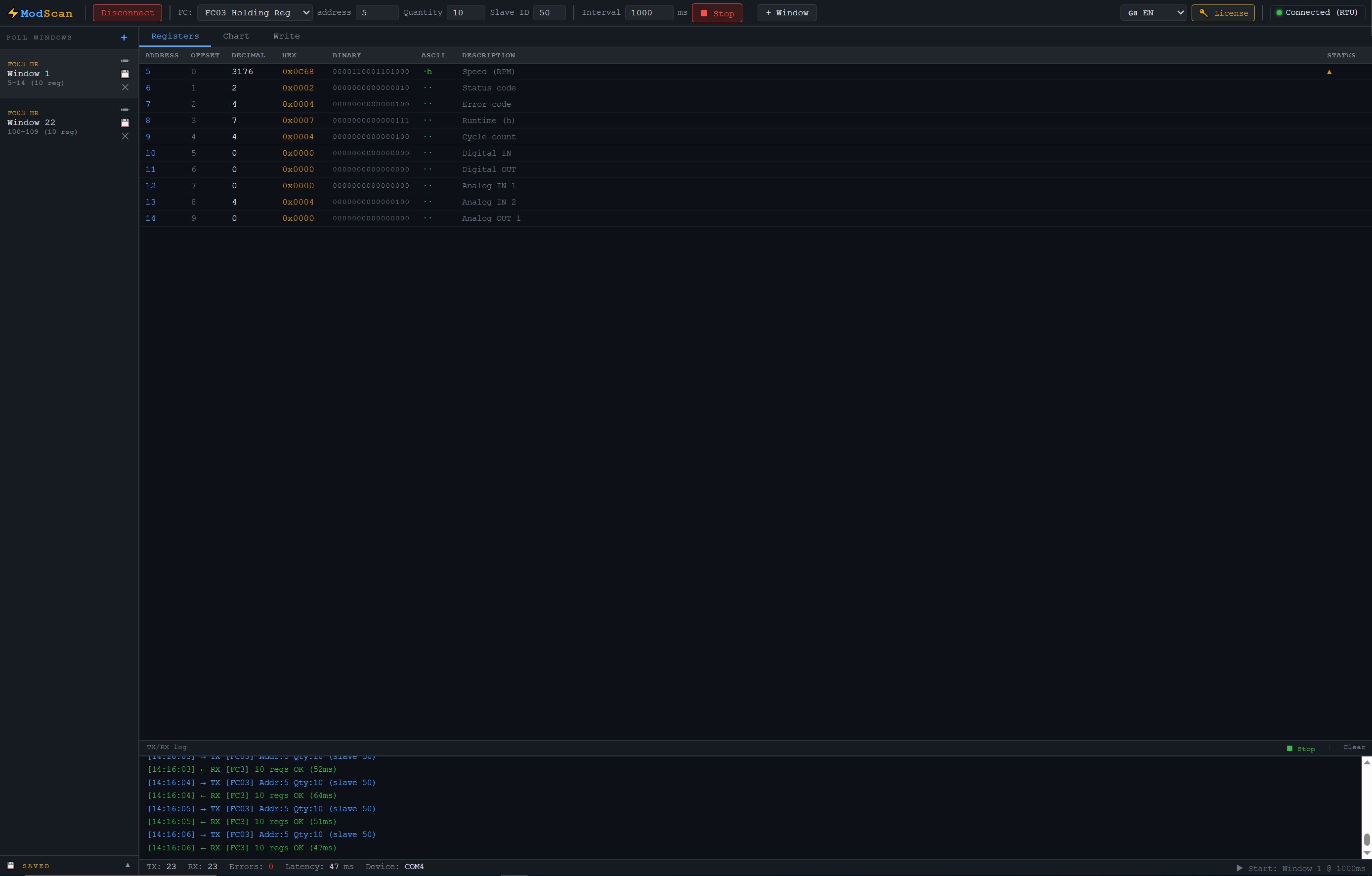Remove Window 1 with X icon
Screen dimensions: 1372x876
point(125,87)
